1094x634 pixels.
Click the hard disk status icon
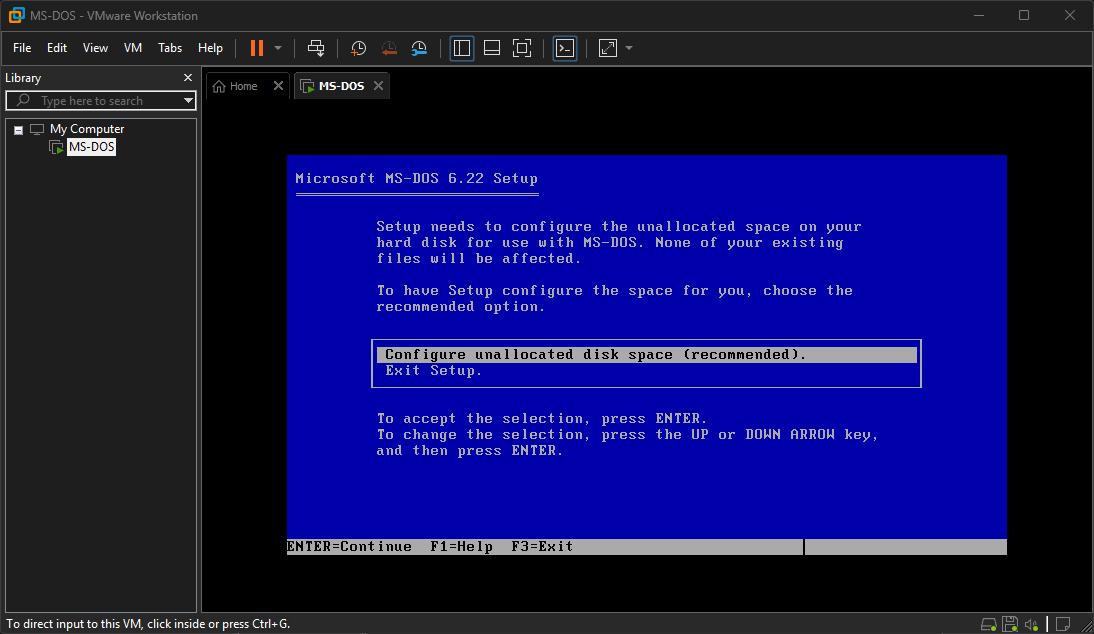pyautogui.click(x=988, y=623)
